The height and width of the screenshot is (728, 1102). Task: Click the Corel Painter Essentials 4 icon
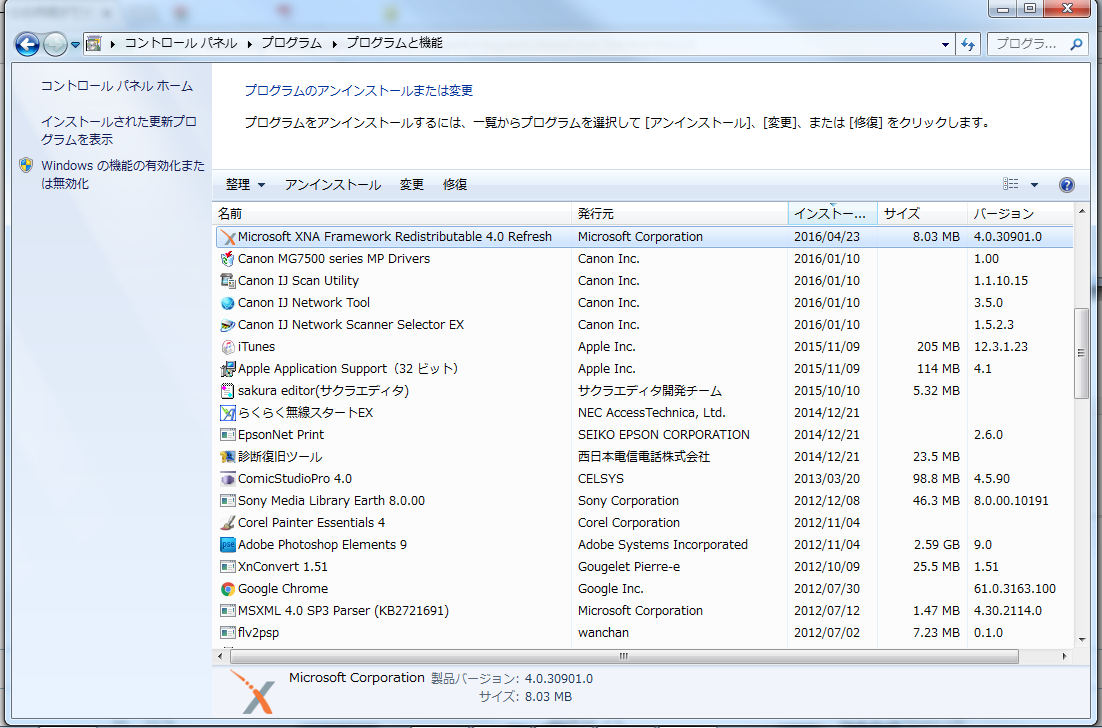[x=228, y=523]
